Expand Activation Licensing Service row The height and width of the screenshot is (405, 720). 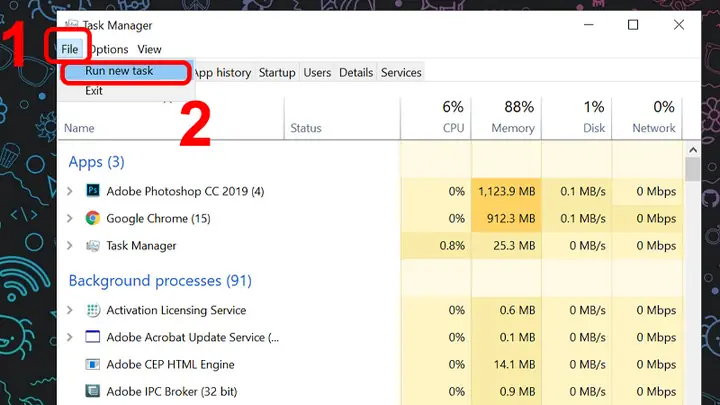[x=70, y=310]
